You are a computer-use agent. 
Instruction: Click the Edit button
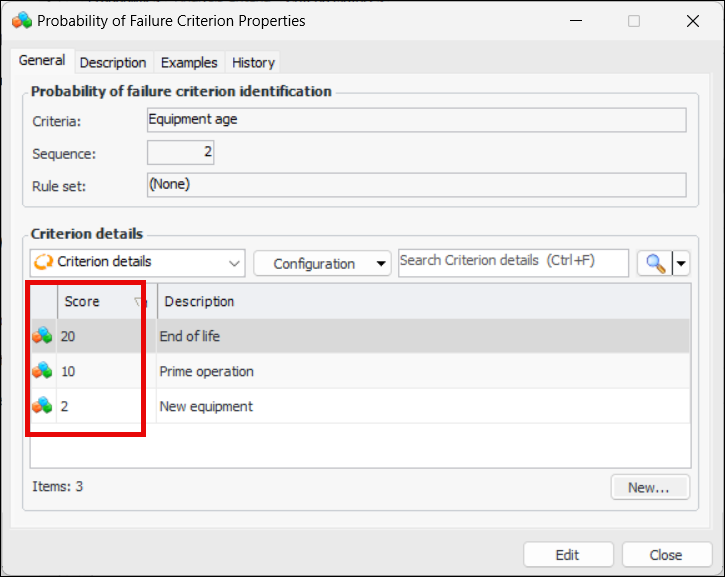point(567,555)
